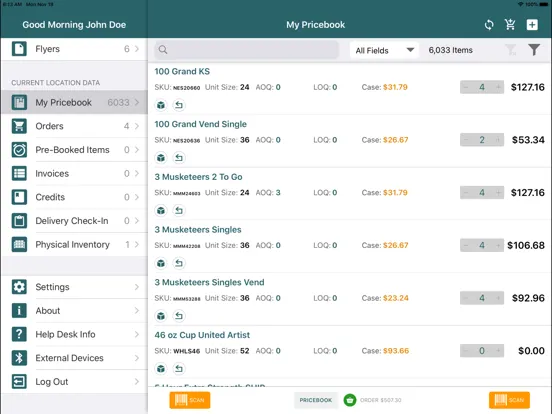Image resolution: width=552 pixels, height=414 pixels.
Task: Tap the return arrow icon under 100 Grand KS
Action: [179, 105]
